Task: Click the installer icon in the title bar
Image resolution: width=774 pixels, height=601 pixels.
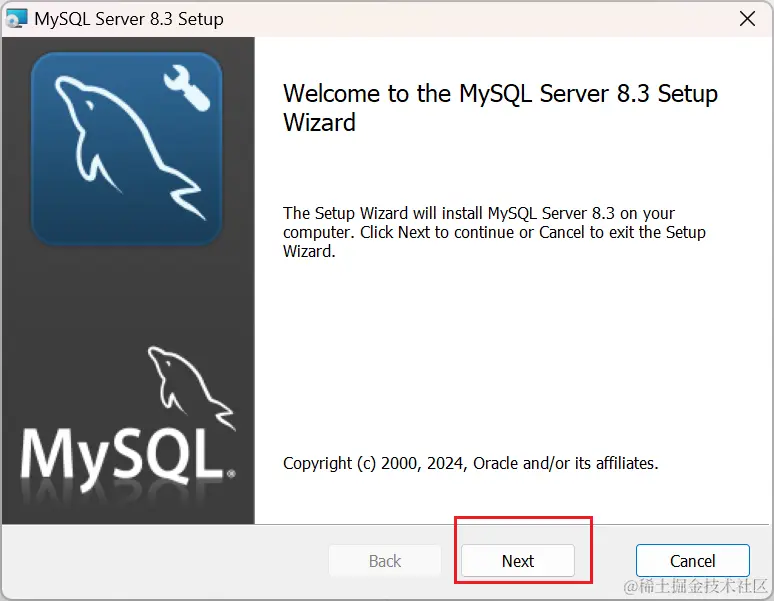Action: click(16, 18)
